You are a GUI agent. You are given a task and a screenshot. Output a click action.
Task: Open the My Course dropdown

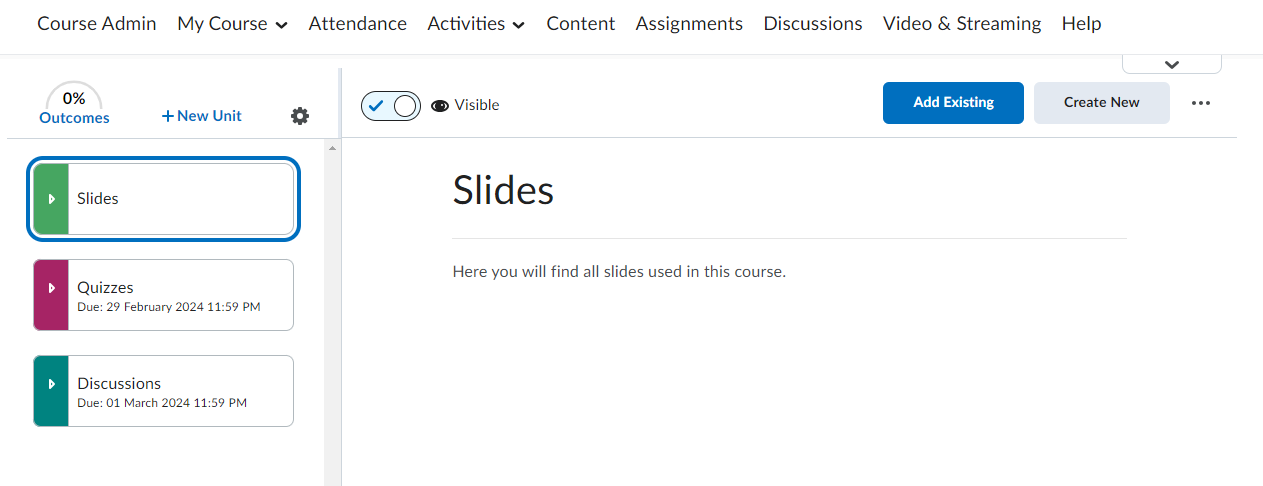tap(232, 24)
